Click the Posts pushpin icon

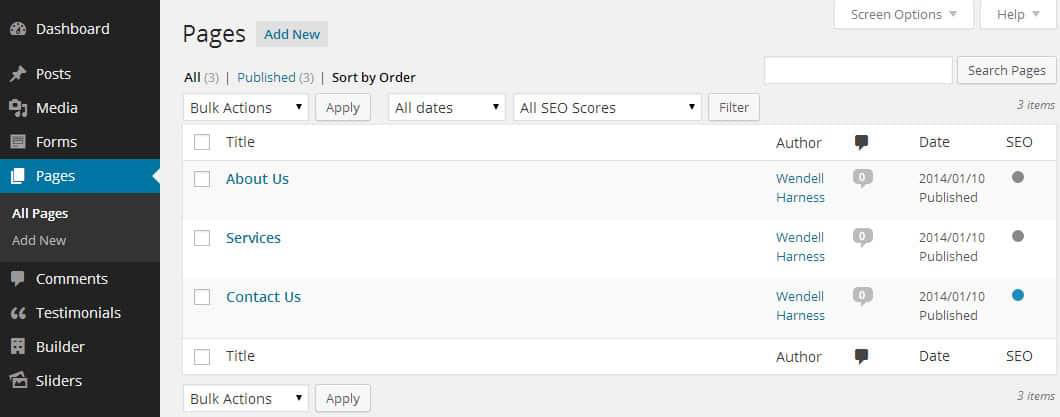[x=18, y=74]
